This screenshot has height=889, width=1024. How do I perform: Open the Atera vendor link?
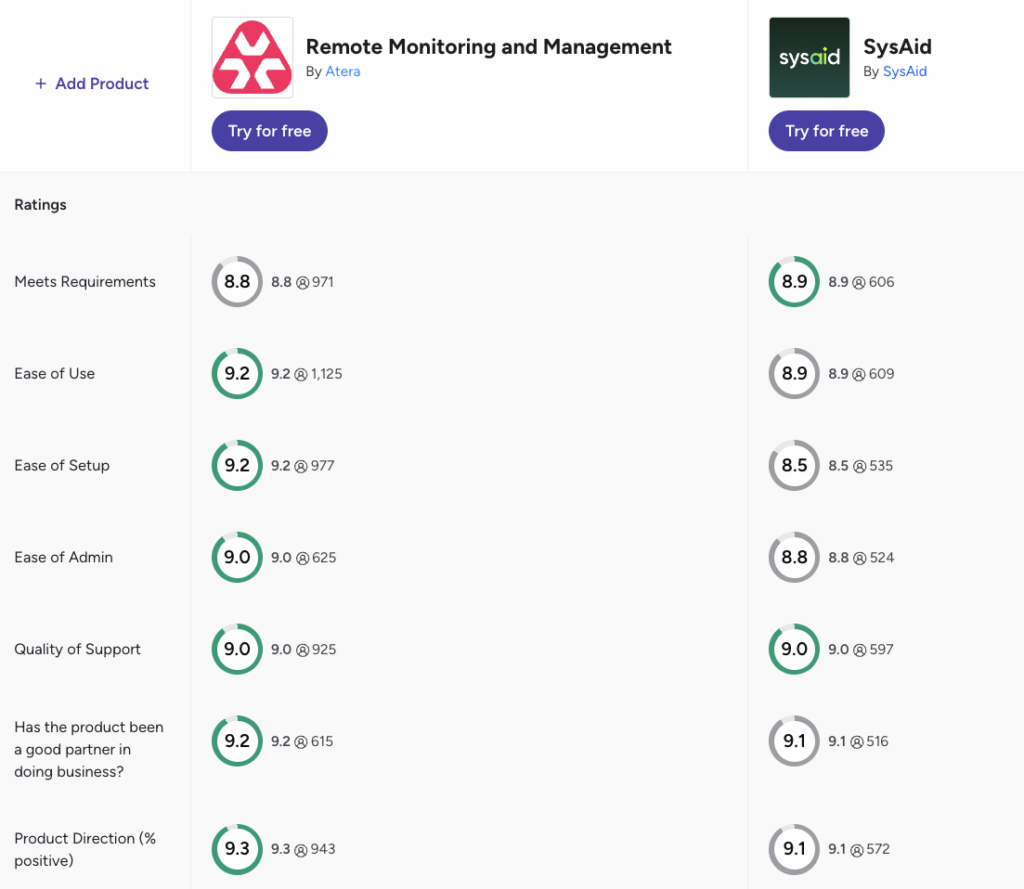pyautogui.click(x=343, y=71)
